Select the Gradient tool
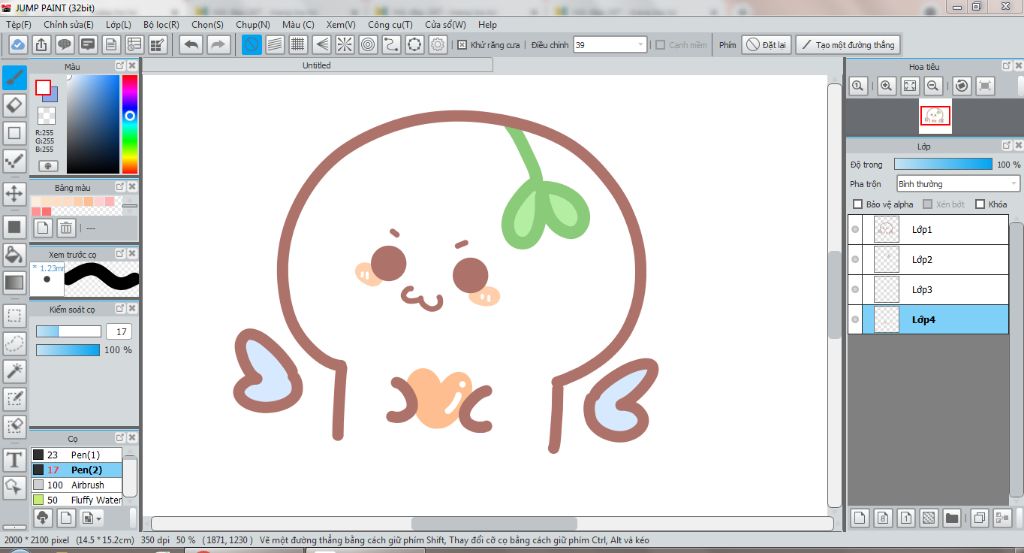 click(x=14, y=283)
